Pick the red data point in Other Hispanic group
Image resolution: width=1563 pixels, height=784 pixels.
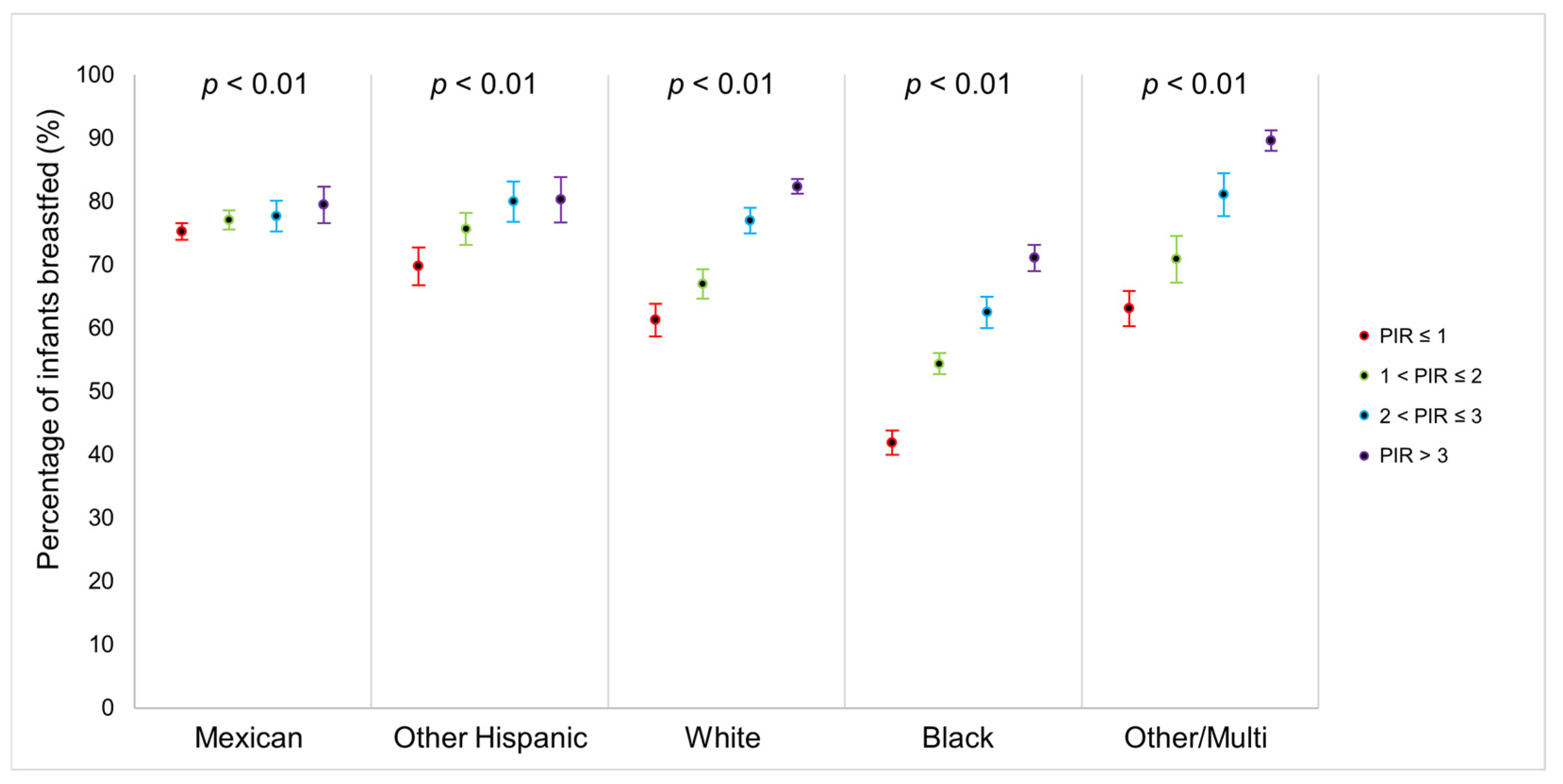(418, 266)
